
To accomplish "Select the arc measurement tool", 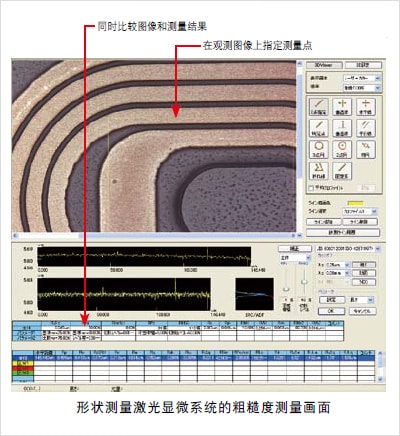I will pos(366,149).
